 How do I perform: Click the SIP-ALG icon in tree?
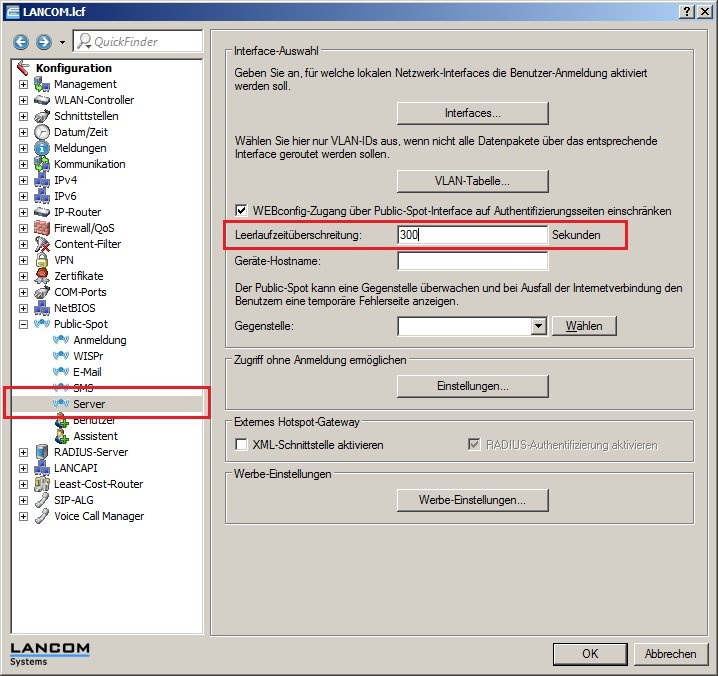click(42, 500)
